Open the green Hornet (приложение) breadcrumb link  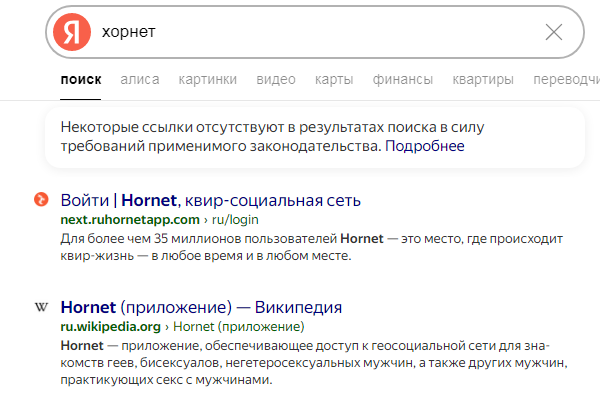coord(239,326)
